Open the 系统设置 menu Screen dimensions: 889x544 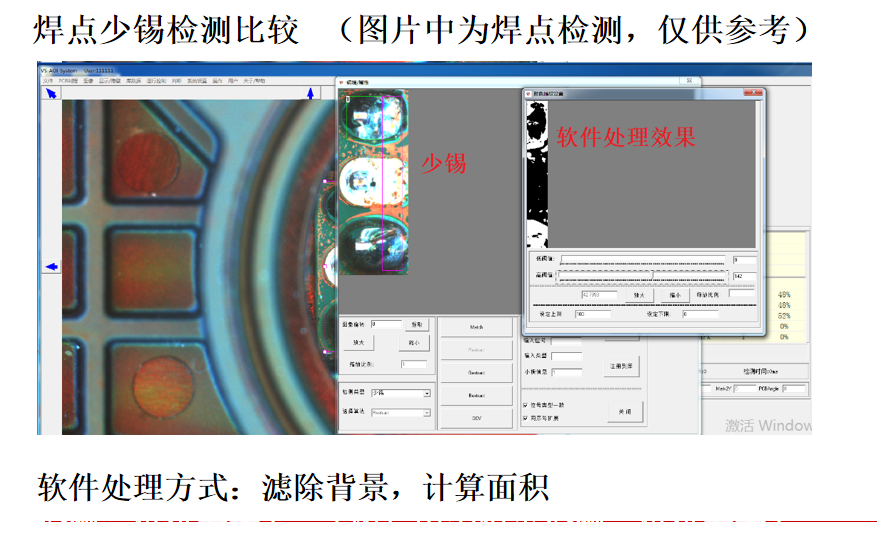[x=196, y=80]
